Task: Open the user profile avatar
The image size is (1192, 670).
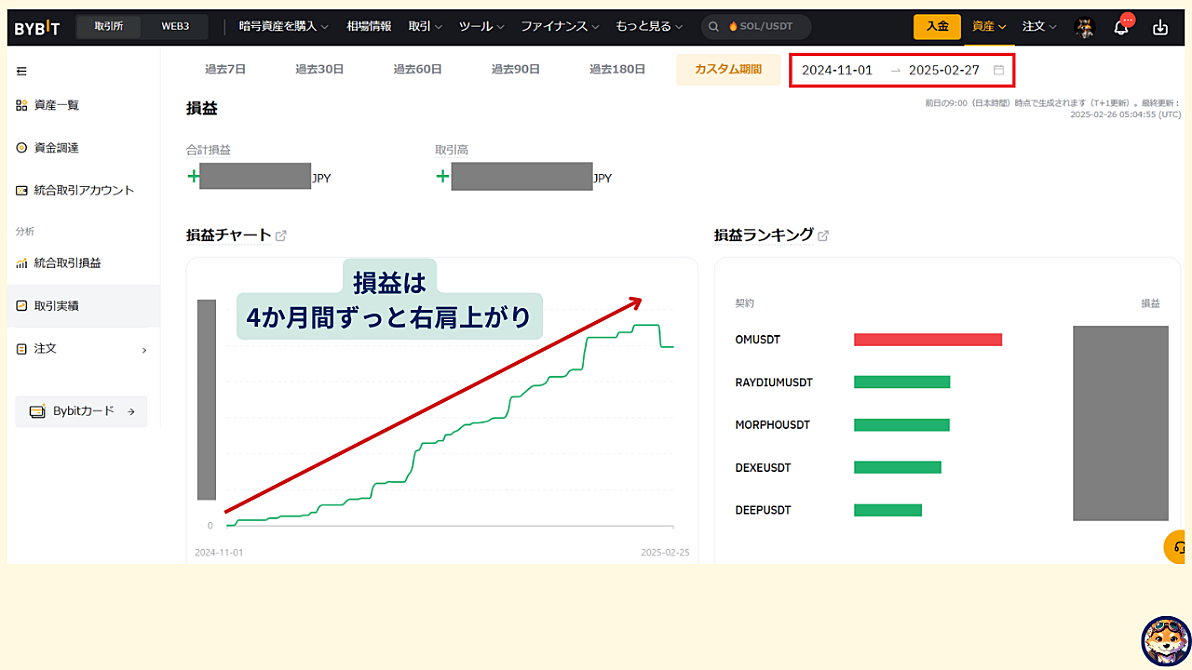Action: (x=1085, y=27)
